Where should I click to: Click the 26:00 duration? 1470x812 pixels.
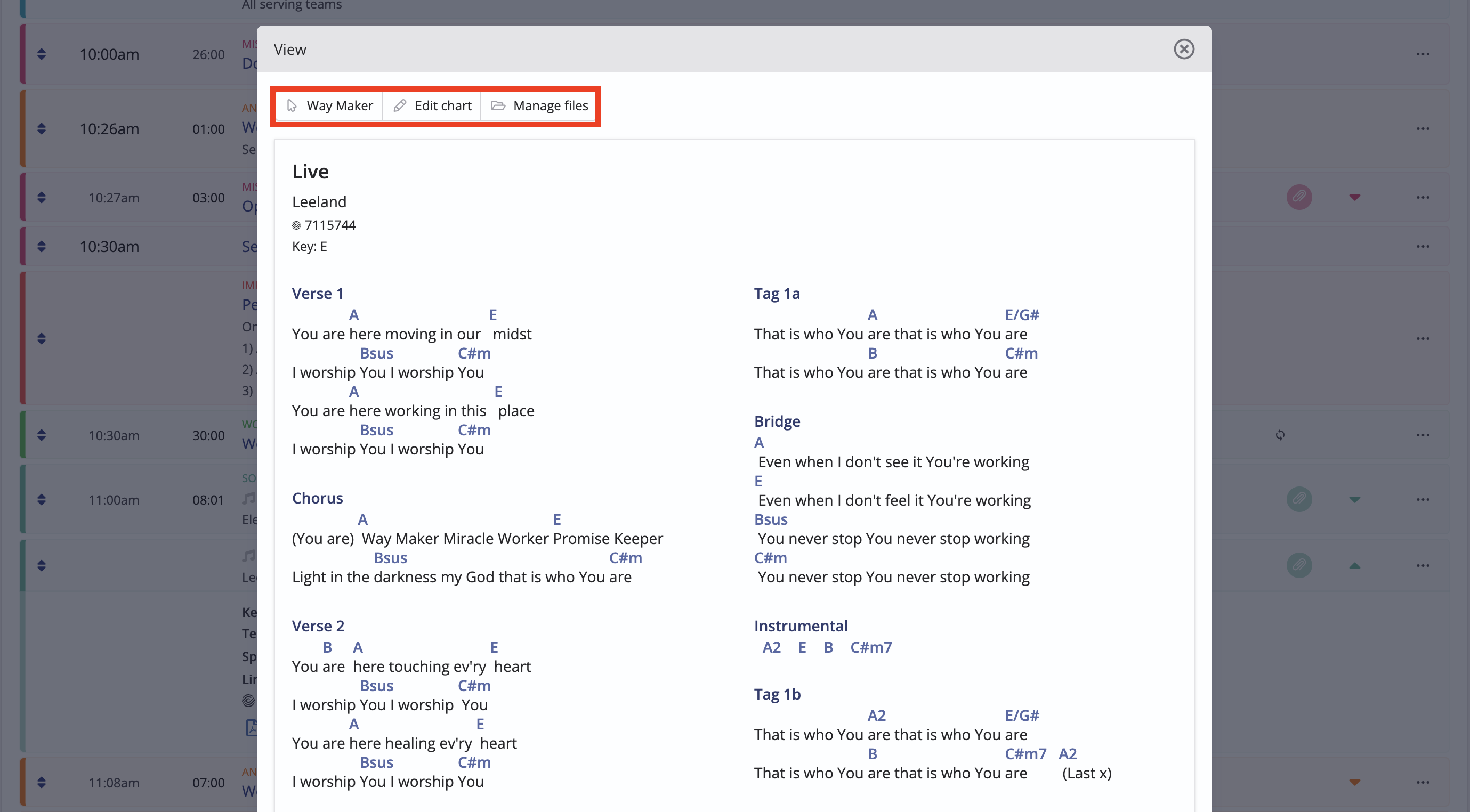coord(208,54)
